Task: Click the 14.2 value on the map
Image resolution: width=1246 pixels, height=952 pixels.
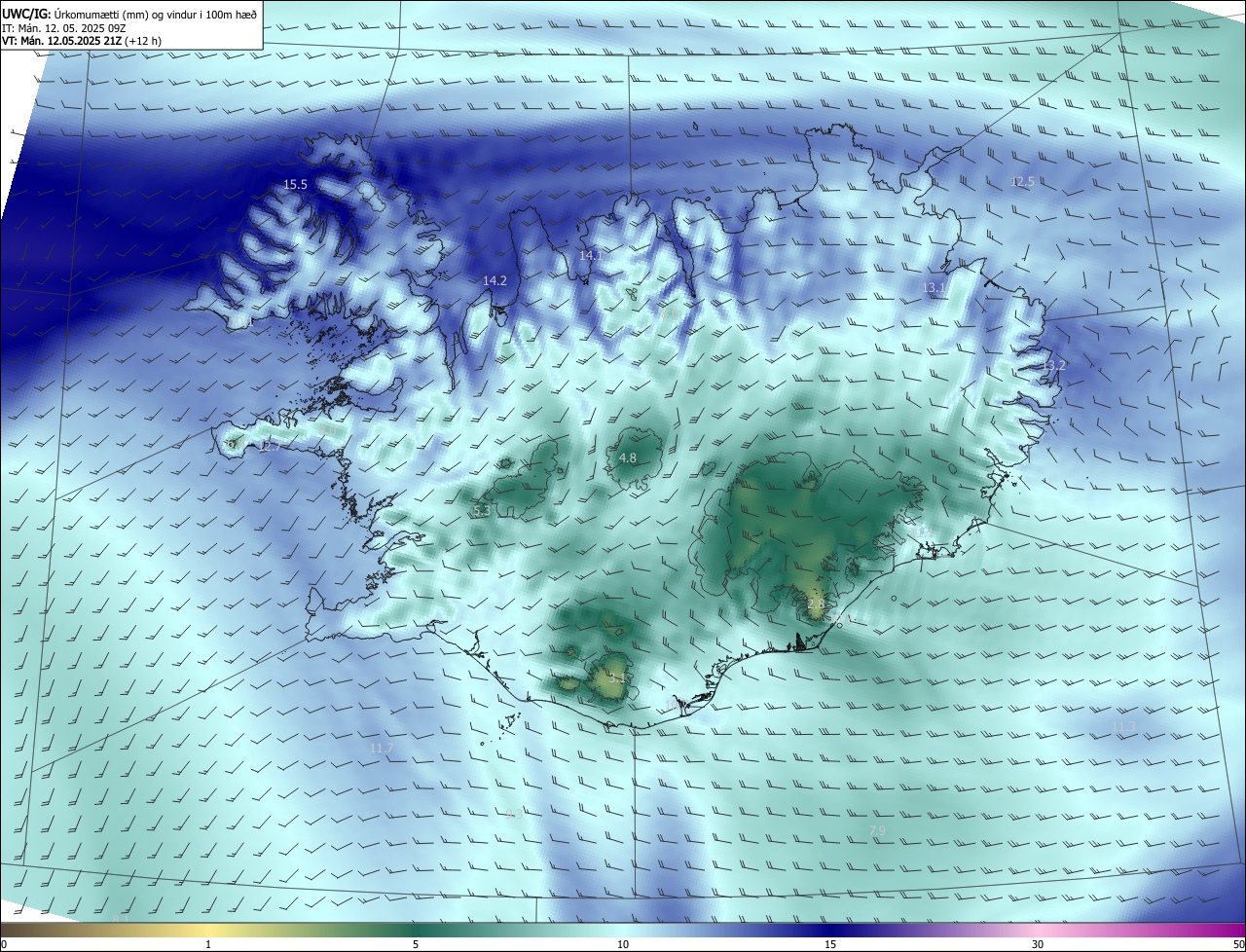Action: [x=495, y=280]
